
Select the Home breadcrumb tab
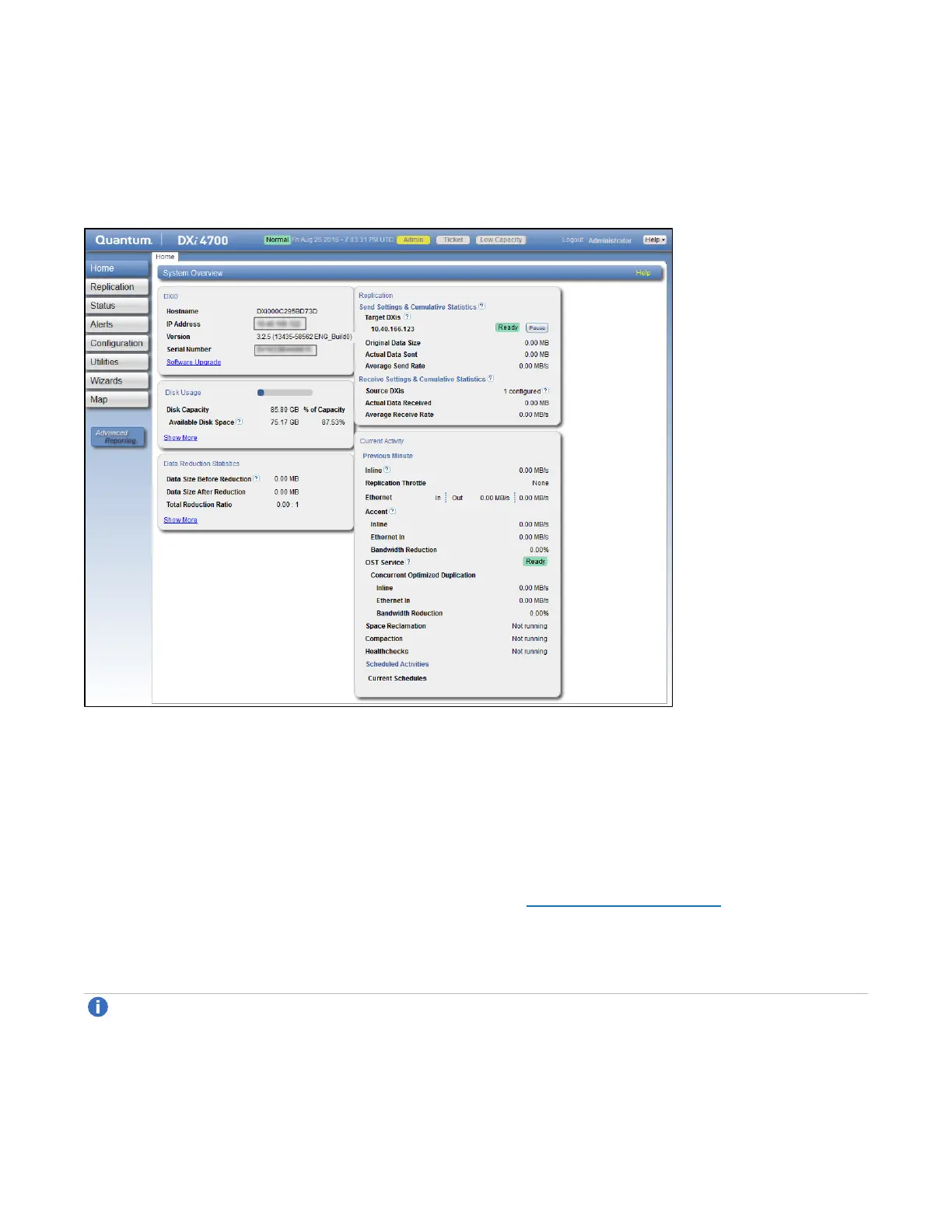point(165,257)
